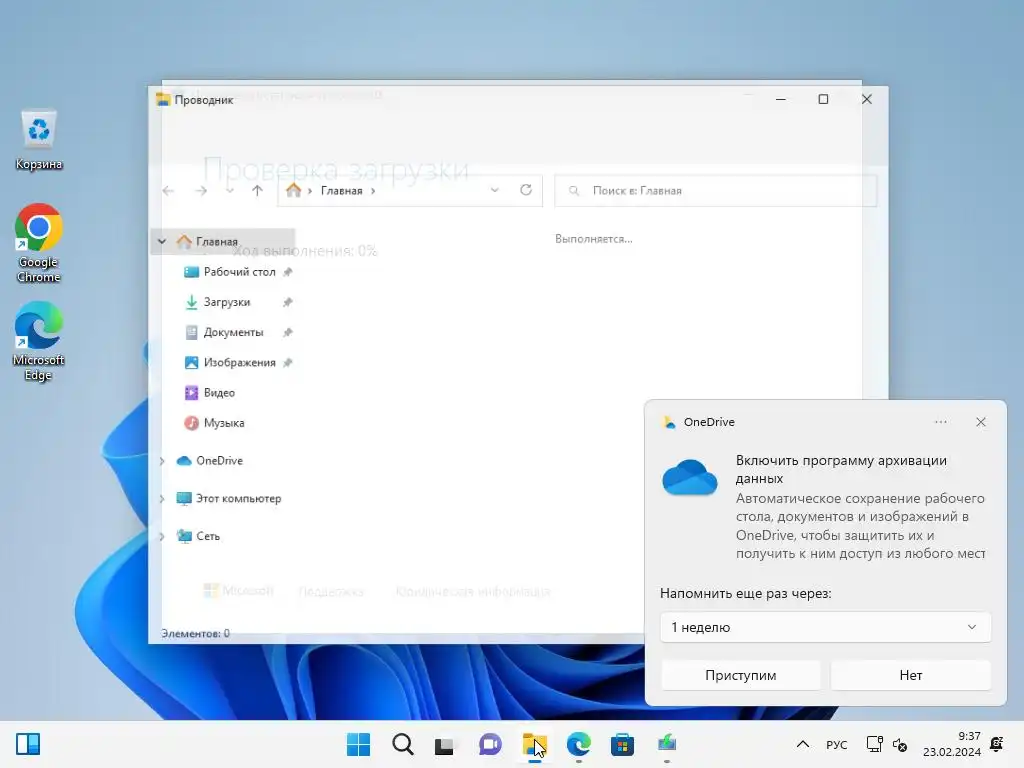Viewport: 1024px width, 768px height.
Task: Launch Google Chrome from desktop shortcut
Action: point(39,243)
